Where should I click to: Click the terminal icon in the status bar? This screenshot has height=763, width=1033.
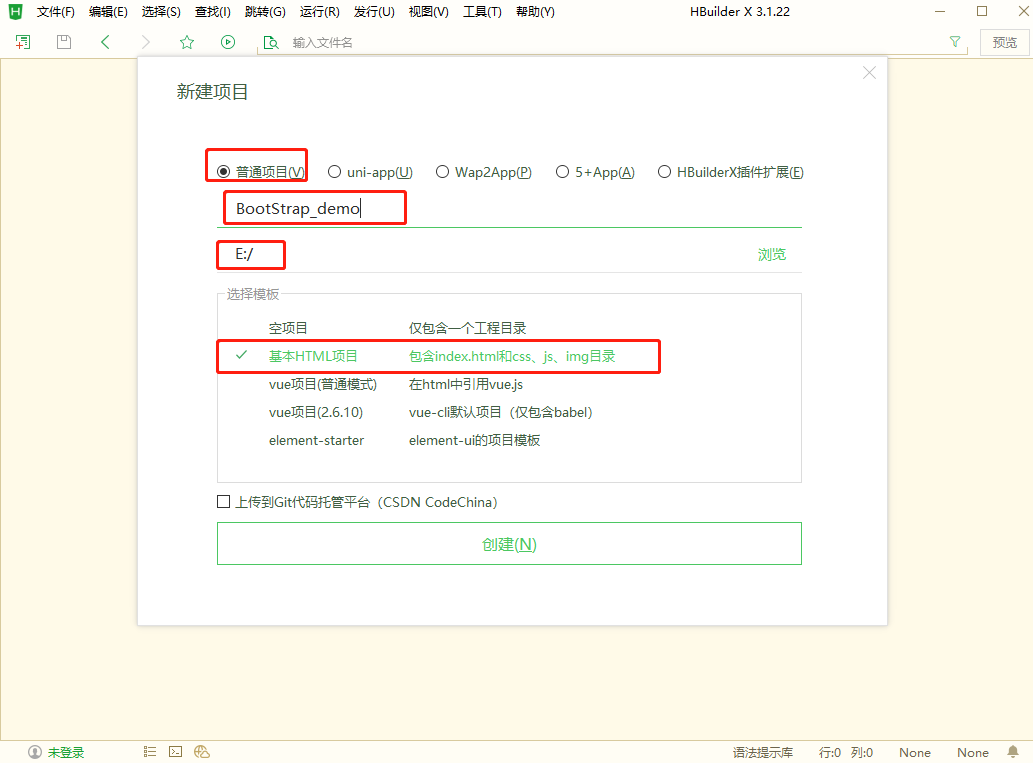(x=175, y=751)
